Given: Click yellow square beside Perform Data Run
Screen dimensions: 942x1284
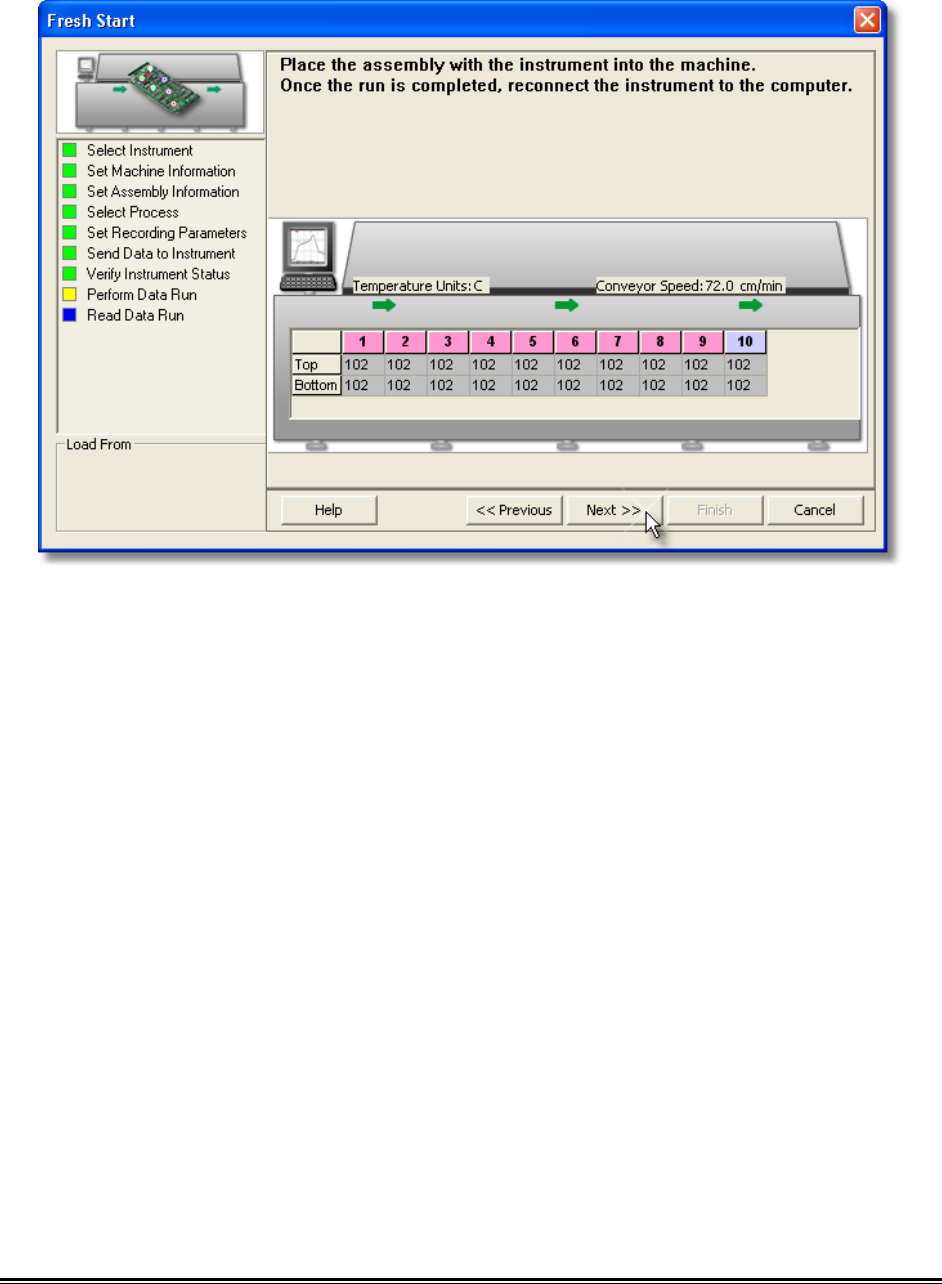Looking at the screenshot, I should [x=69, y=295].
